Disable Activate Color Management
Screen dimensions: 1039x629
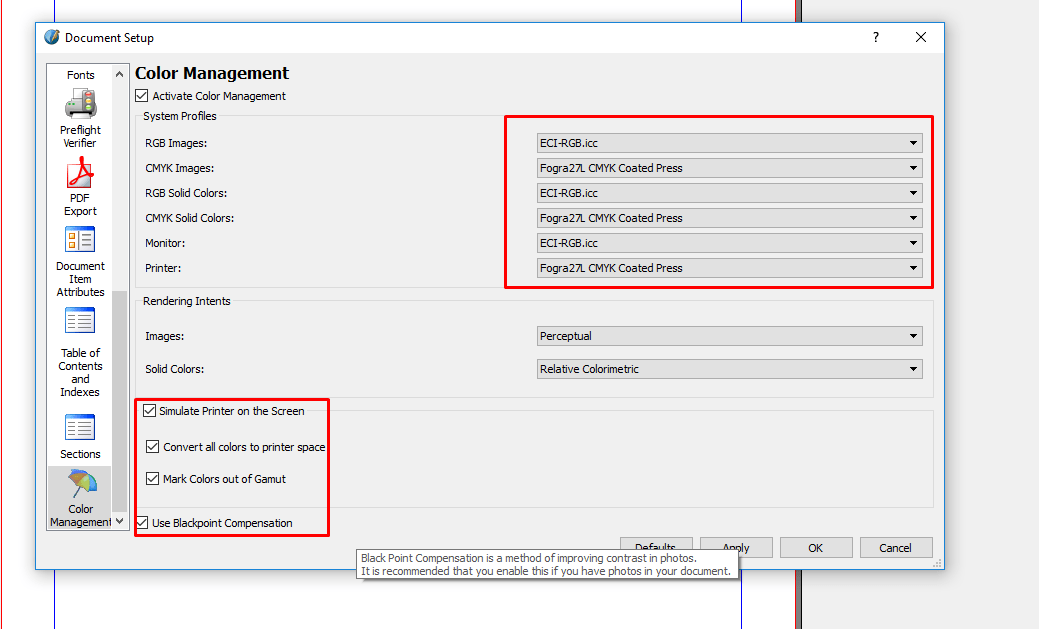141,96
